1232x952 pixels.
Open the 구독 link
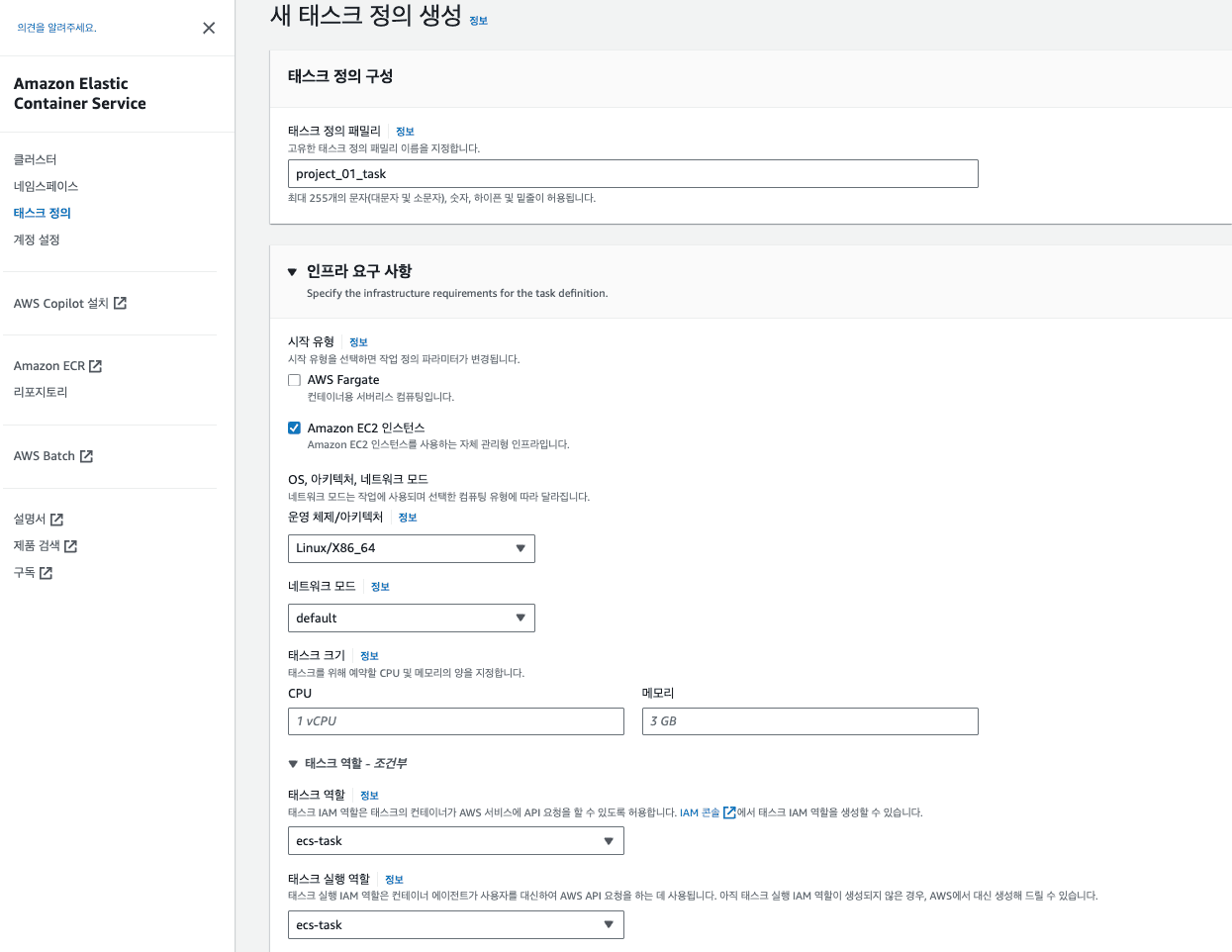point(25,573)
